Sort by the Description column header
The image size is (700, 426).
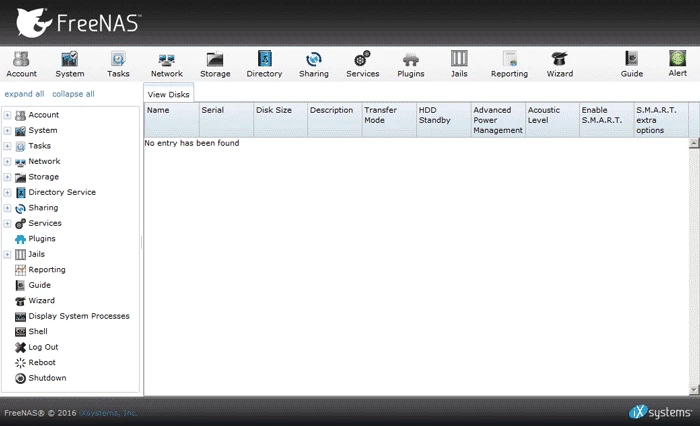(335, 120)
